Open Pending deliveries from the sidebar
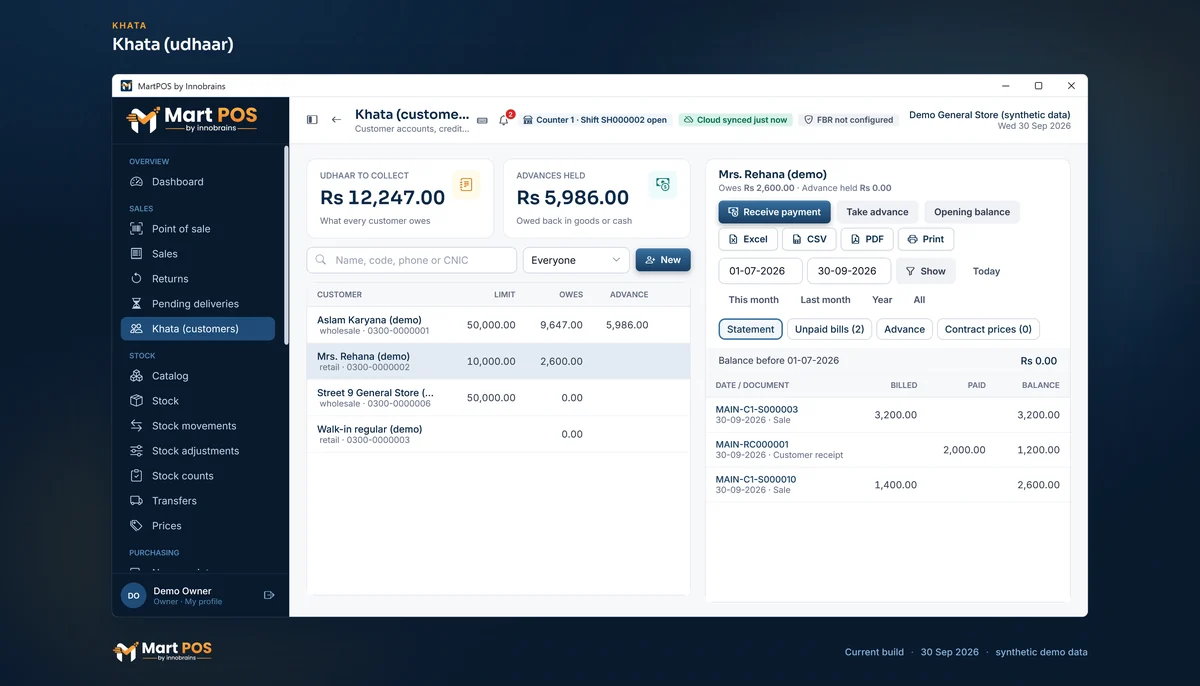This screenshot has height=686, width=1200. (x=198, y=304)
